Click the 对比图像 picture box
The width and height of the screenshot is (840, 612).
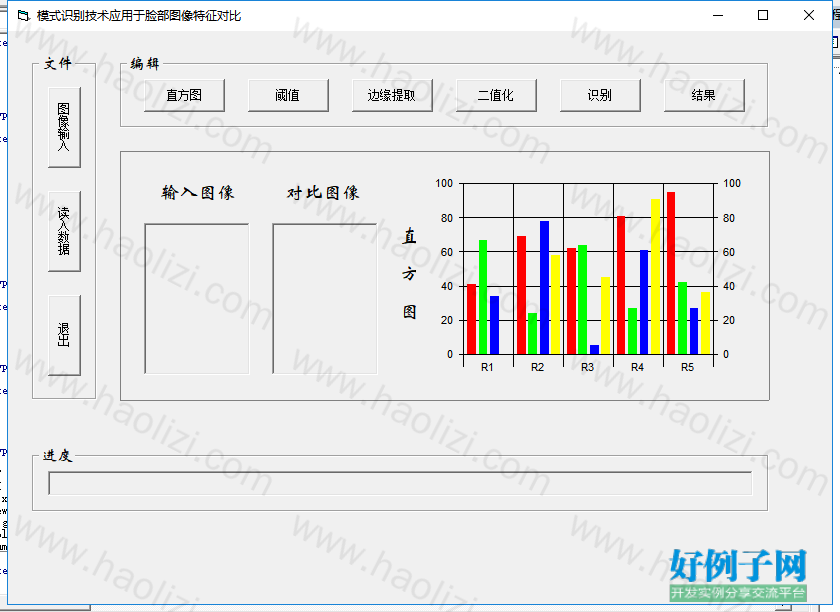point(325,298)
